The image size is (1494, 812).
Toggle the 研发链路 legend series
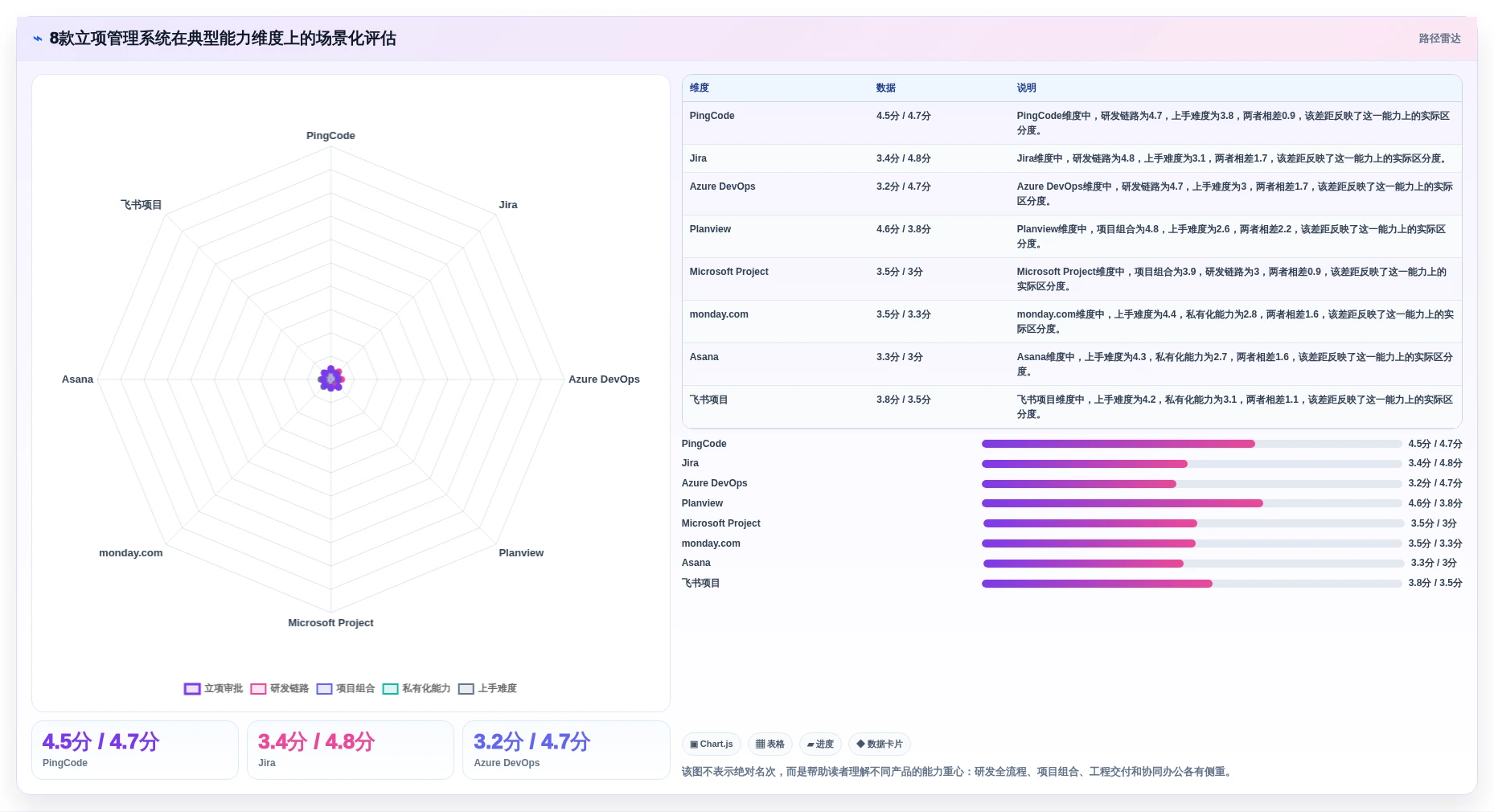[279, 688]
